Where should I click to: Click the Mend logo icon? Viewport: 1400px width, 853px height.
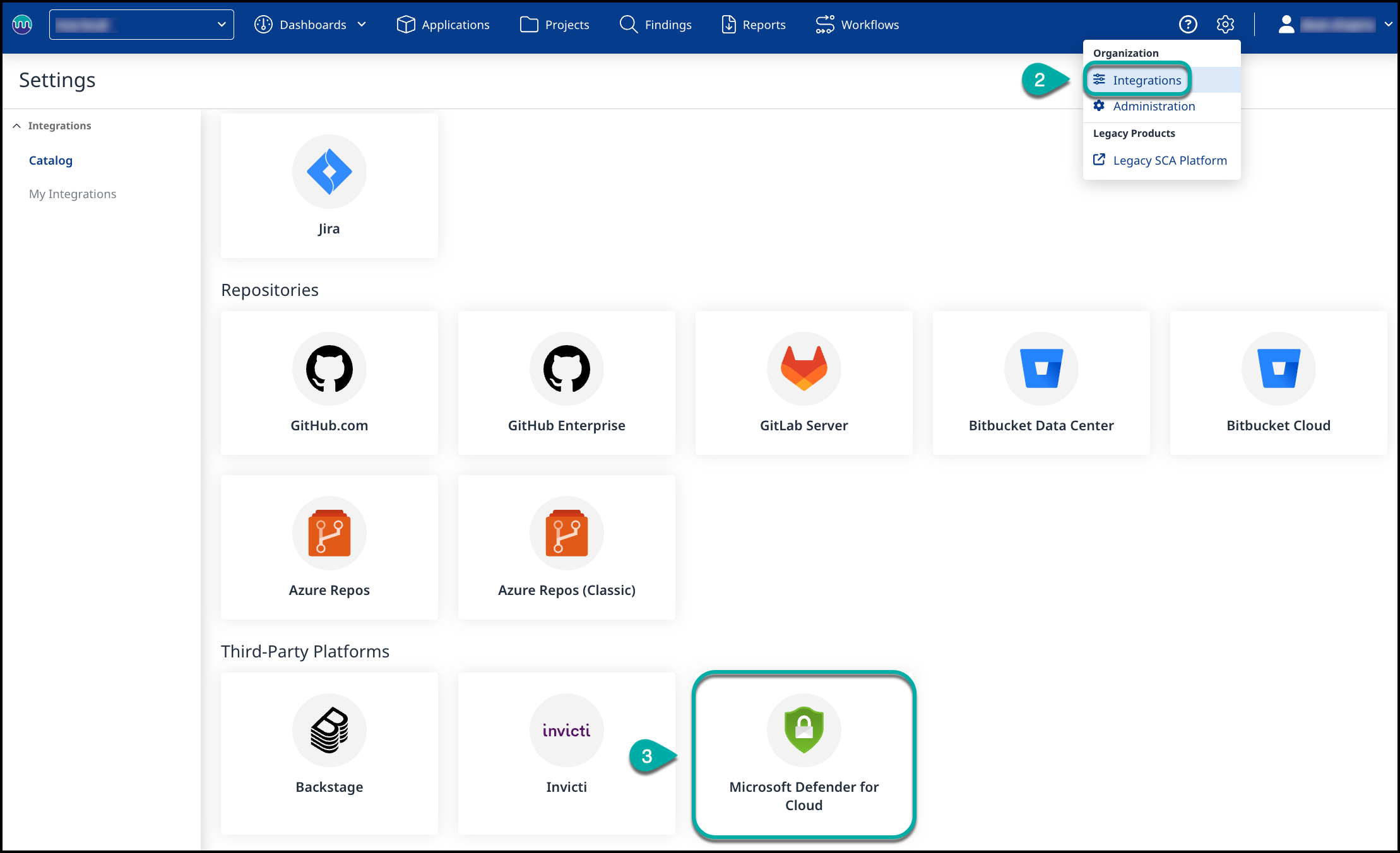click(22, 25)
